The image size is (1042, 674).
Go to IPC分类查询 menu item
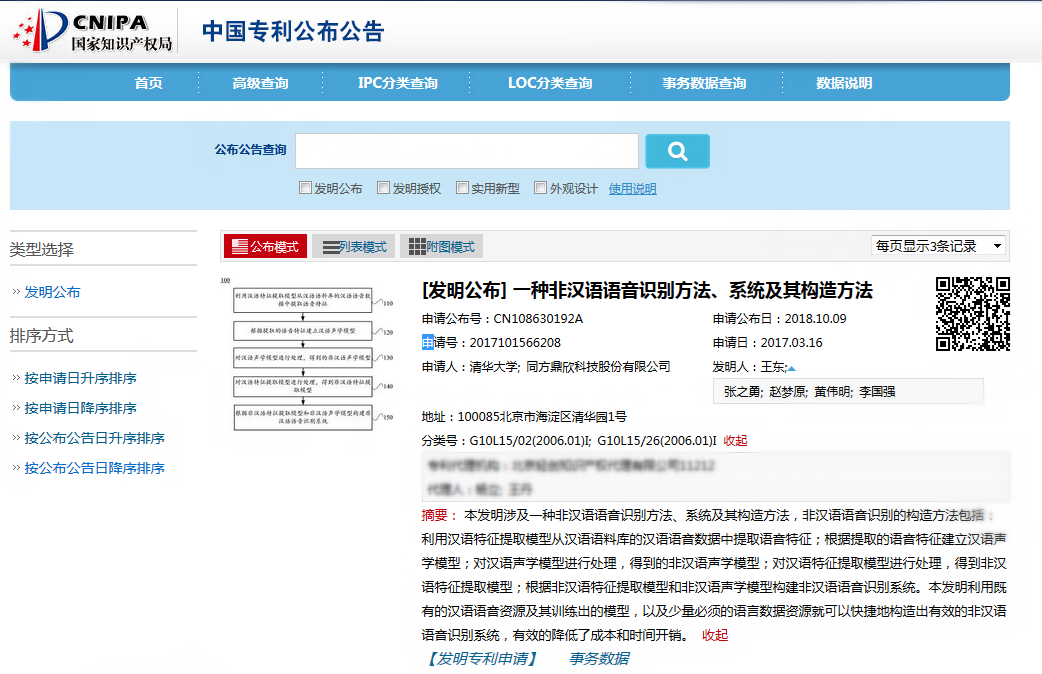(x=397, y=83)
